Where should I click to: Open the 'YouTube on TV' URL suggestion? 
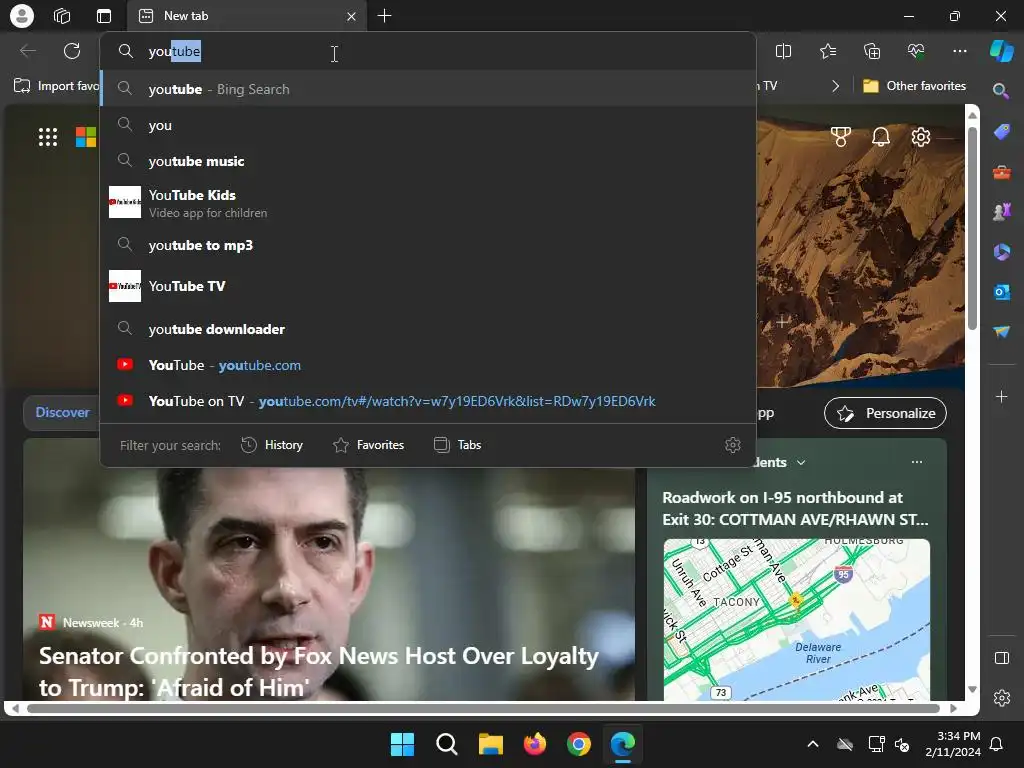428,401
